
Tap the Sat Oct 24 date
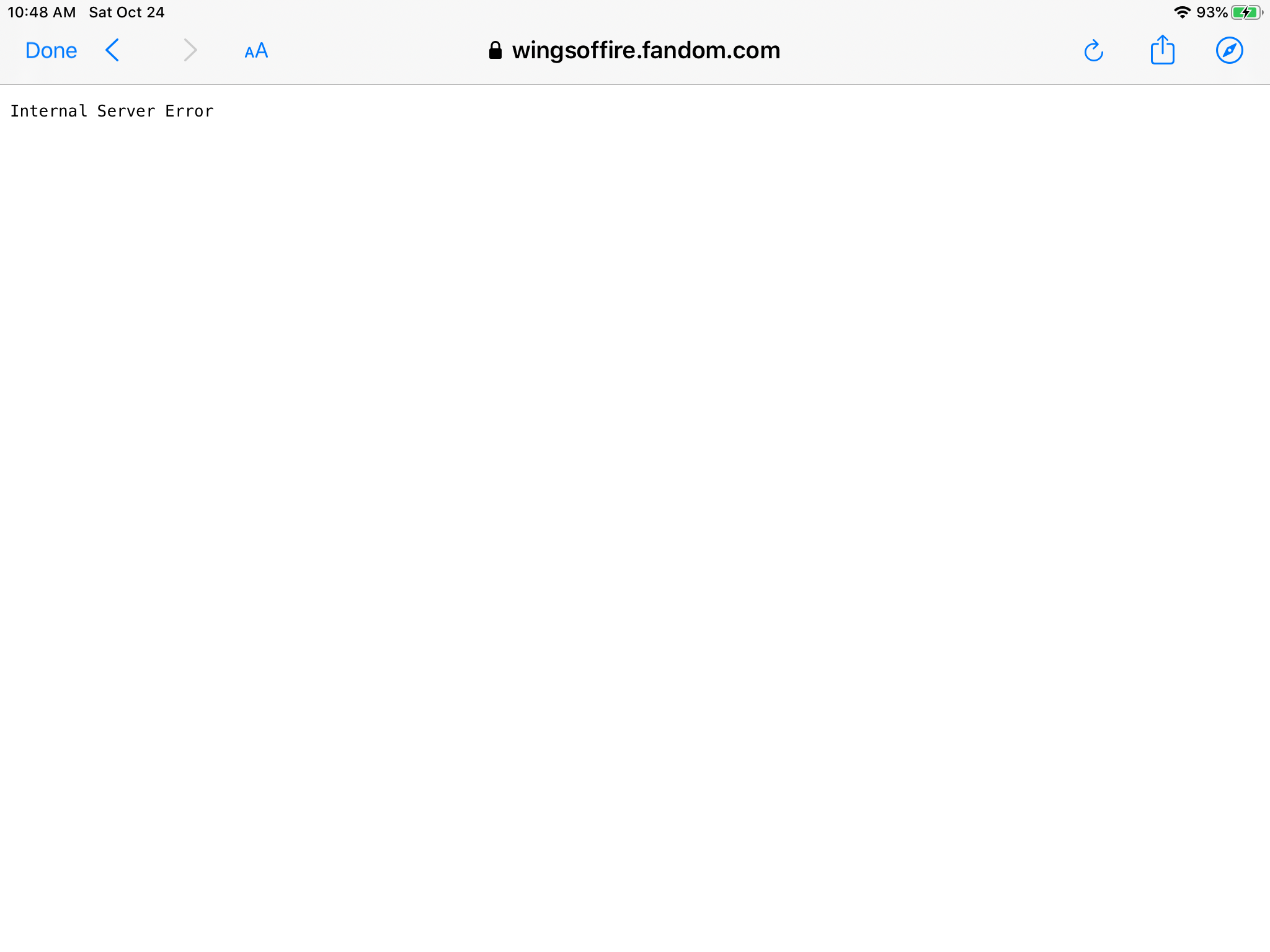point(127,12)
